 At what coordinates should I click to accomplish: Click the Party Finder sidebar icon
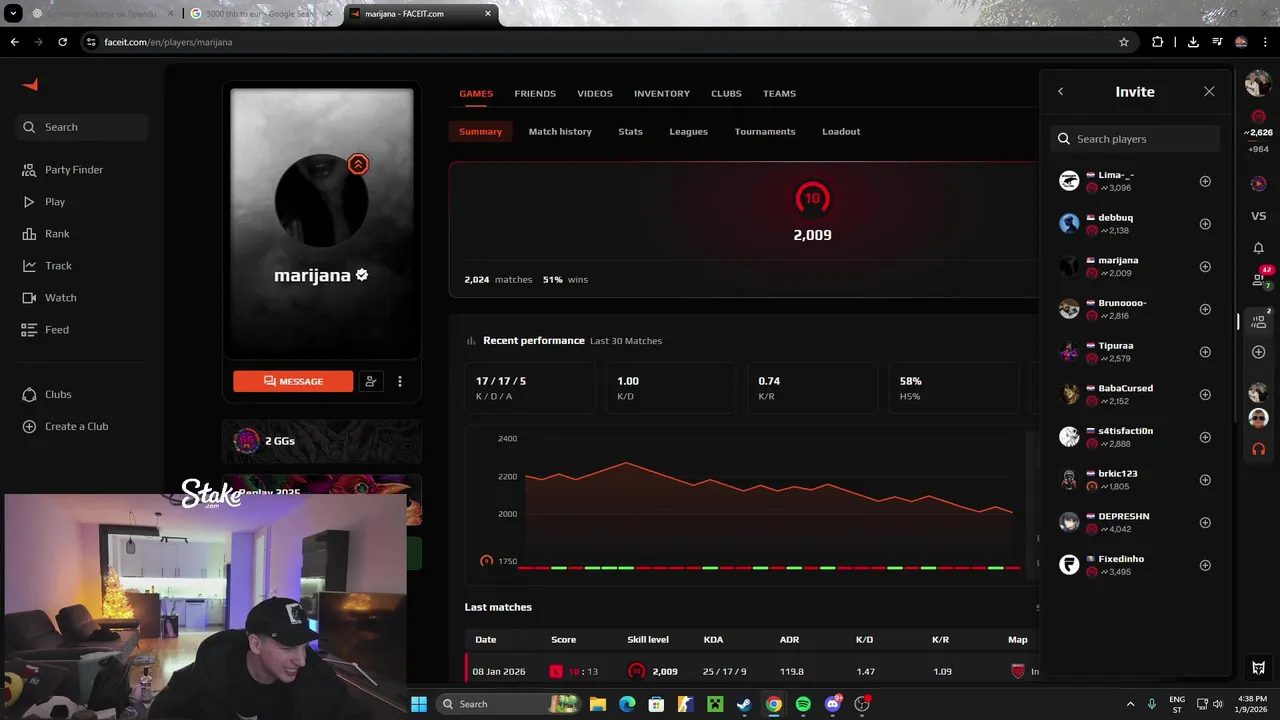pos(29,170)
